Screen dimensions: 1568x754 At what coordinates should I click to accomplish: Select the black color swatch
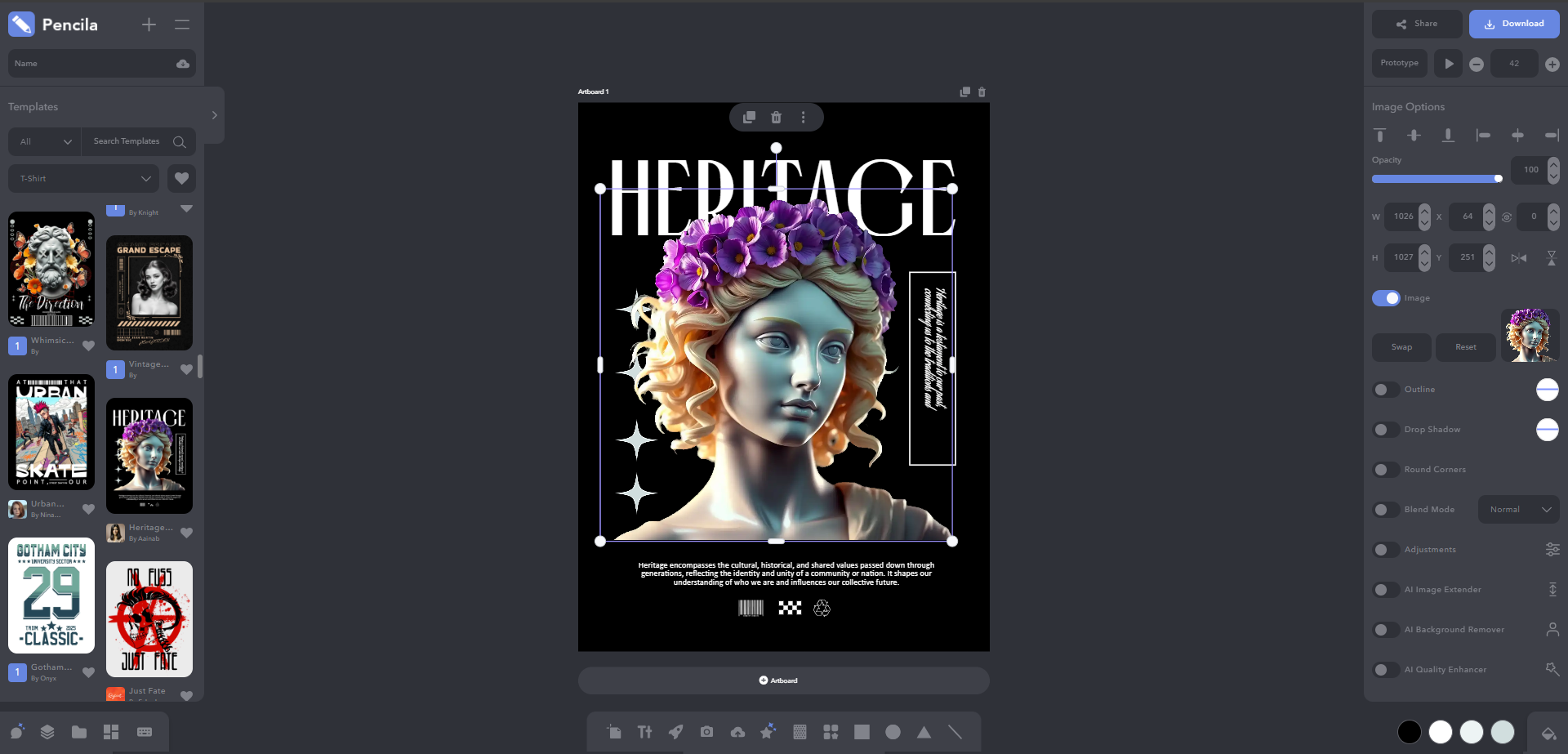coord(1409,732)
